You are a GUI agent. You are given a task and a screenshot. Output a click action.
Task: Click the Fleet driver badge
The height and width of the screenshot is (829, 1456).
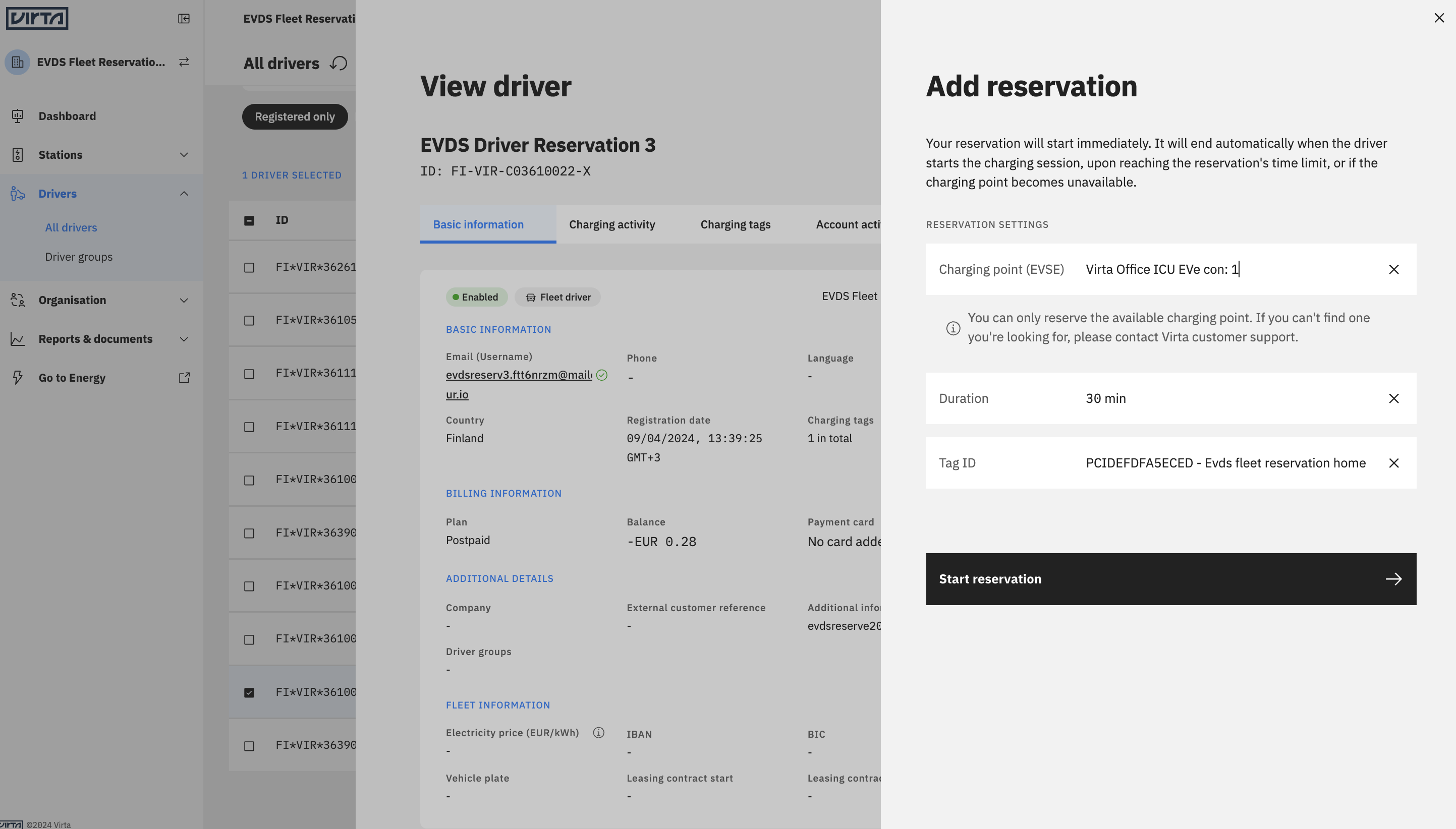(x=557, y=297)
